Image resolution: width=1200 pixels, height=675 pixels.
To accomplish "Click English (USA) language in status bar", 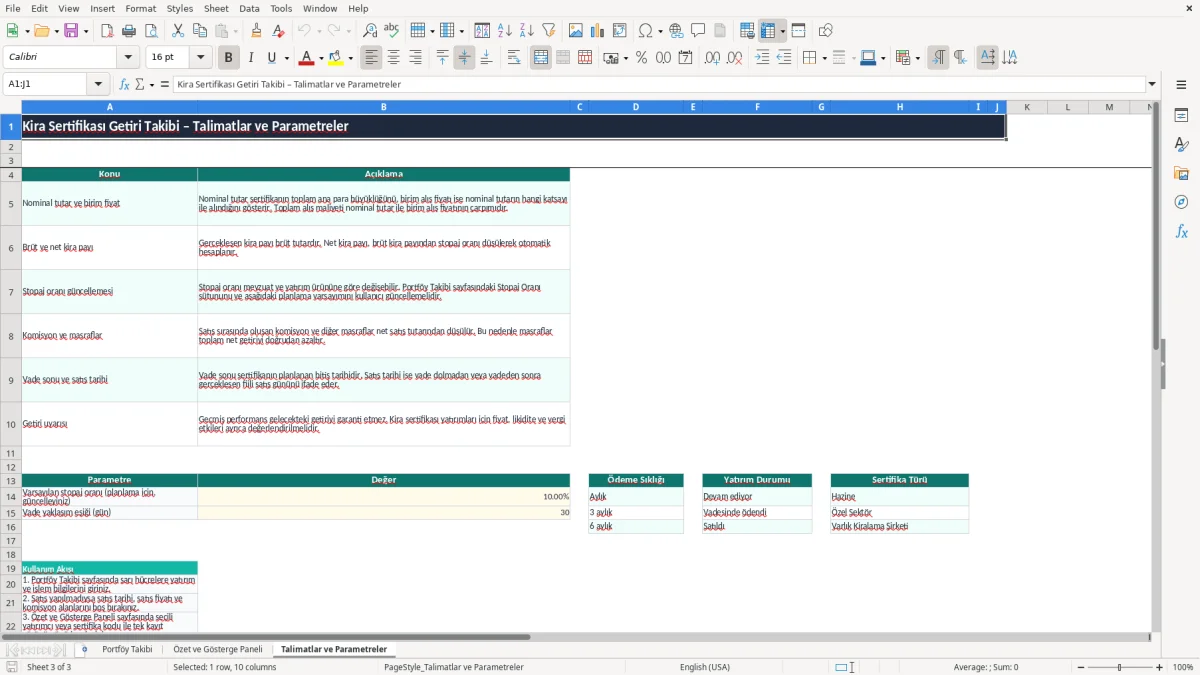I will (704, 667).
